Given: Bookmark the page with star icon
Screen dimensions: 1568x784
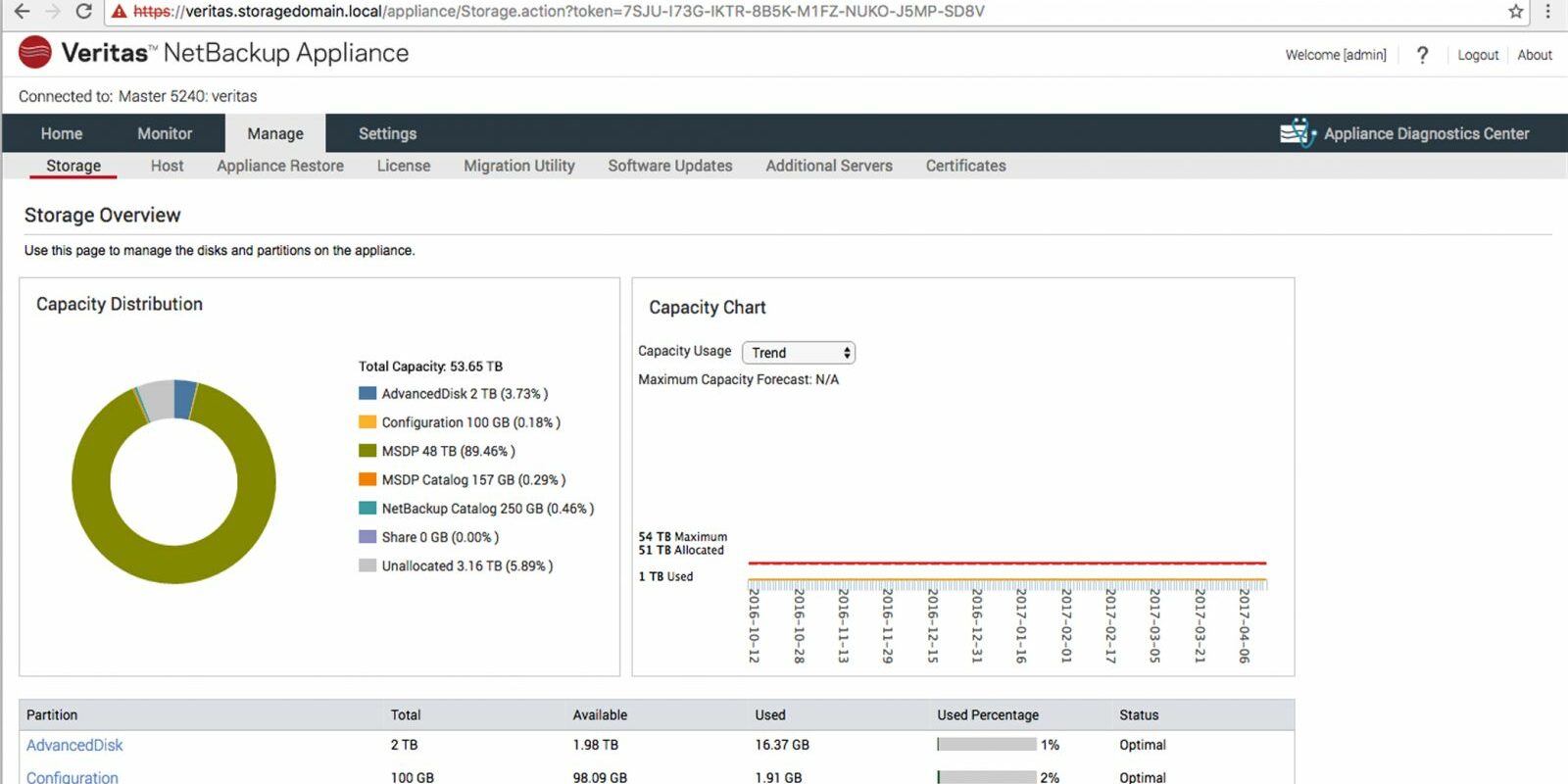Looking at the screenshot, I should click(x=1516, y=12).
